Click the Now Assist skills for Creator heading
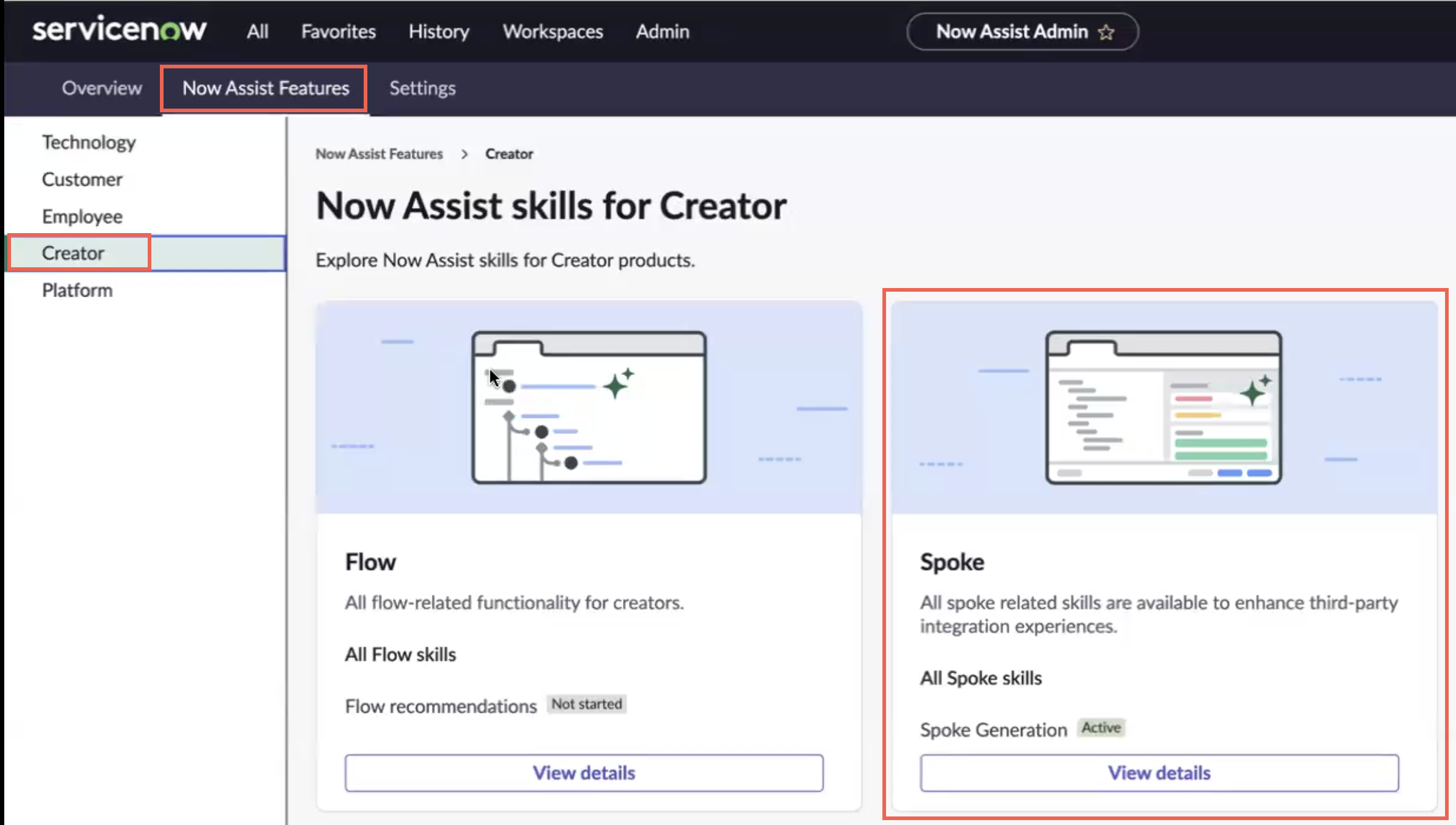This screenshot has height=825, width=1456. tap(551, 206)
